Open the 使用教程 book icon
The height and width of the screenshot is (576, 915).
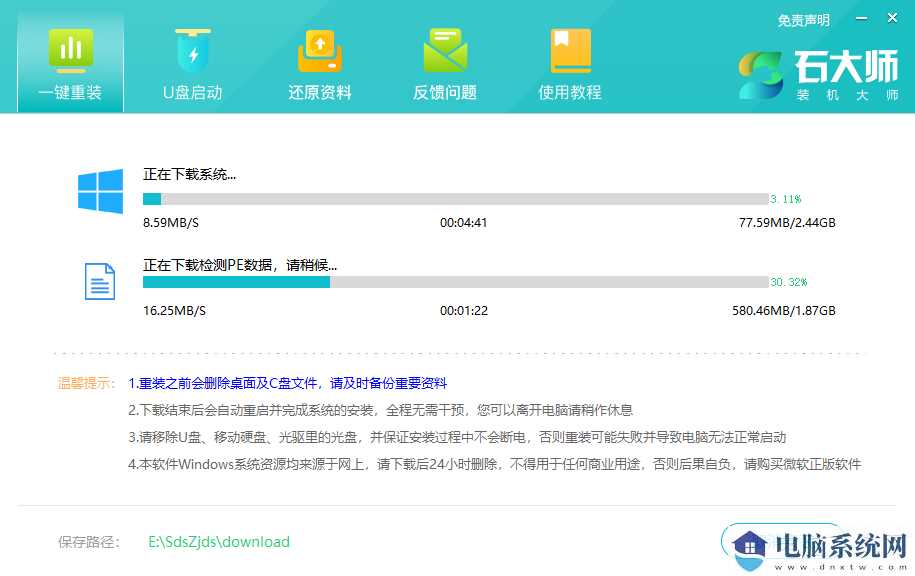tap(570, 50)
